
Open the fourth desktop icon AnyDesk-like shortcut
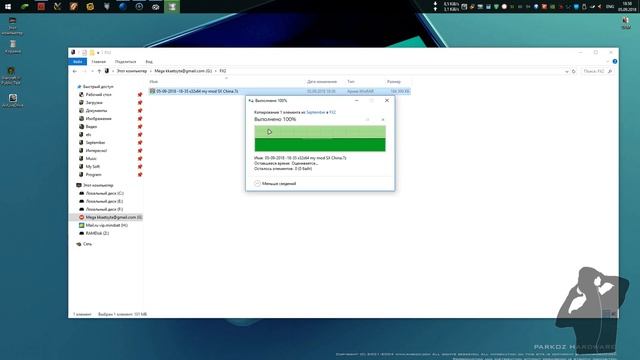click(13, 100)
